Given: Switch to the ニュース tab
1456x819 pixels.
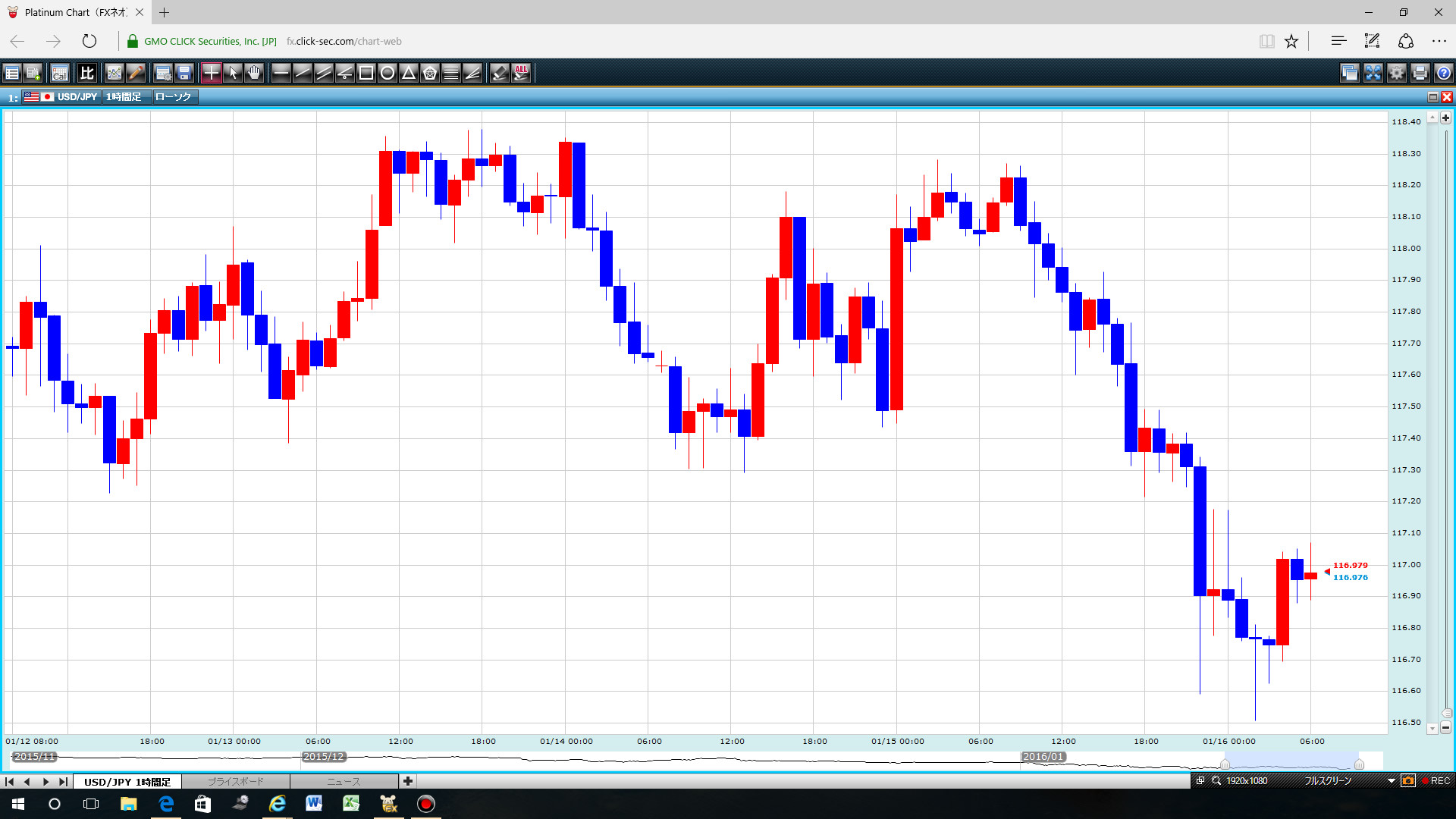Looking at the screenshot, I should [x=344, y=781].
